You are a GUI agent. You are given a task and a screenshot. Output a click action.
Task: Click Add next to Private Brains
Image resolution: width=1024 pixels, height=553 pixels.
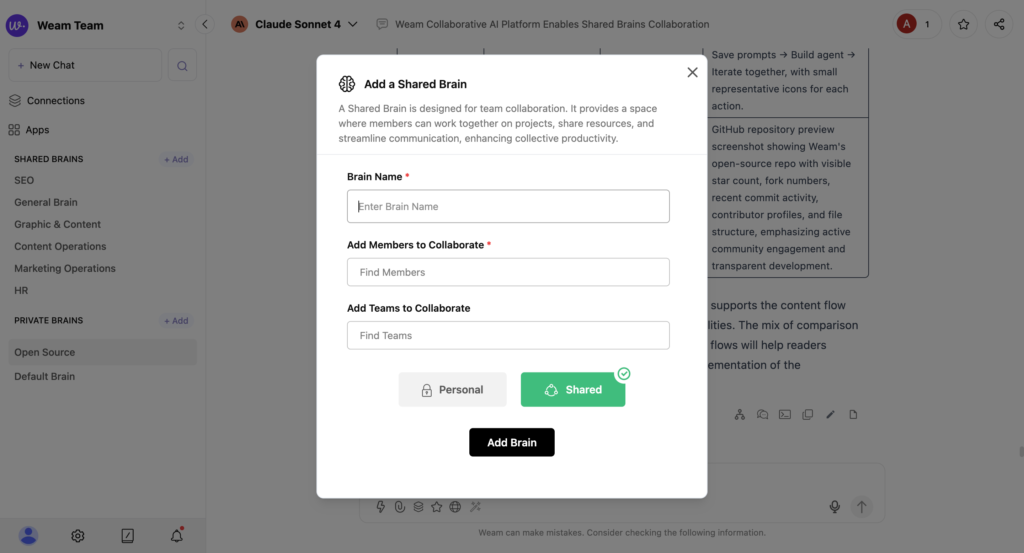point(176,321)
